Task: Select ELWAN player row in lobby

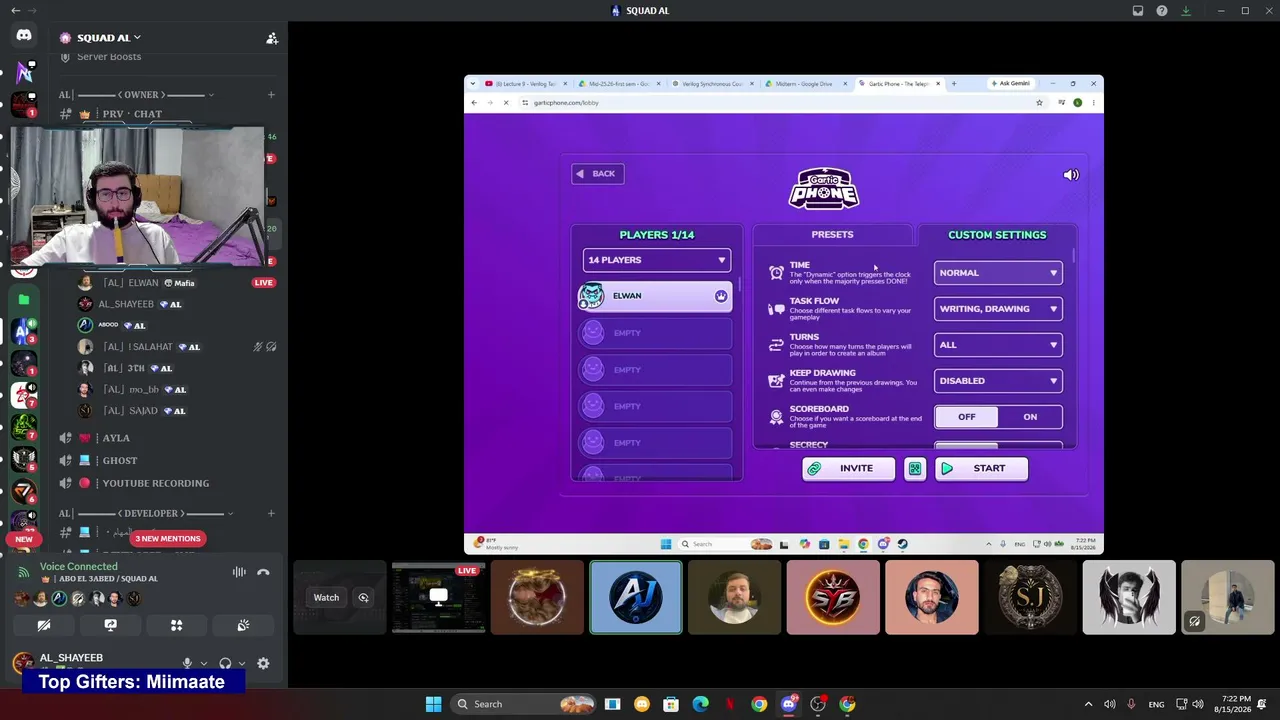Action: 655,296
